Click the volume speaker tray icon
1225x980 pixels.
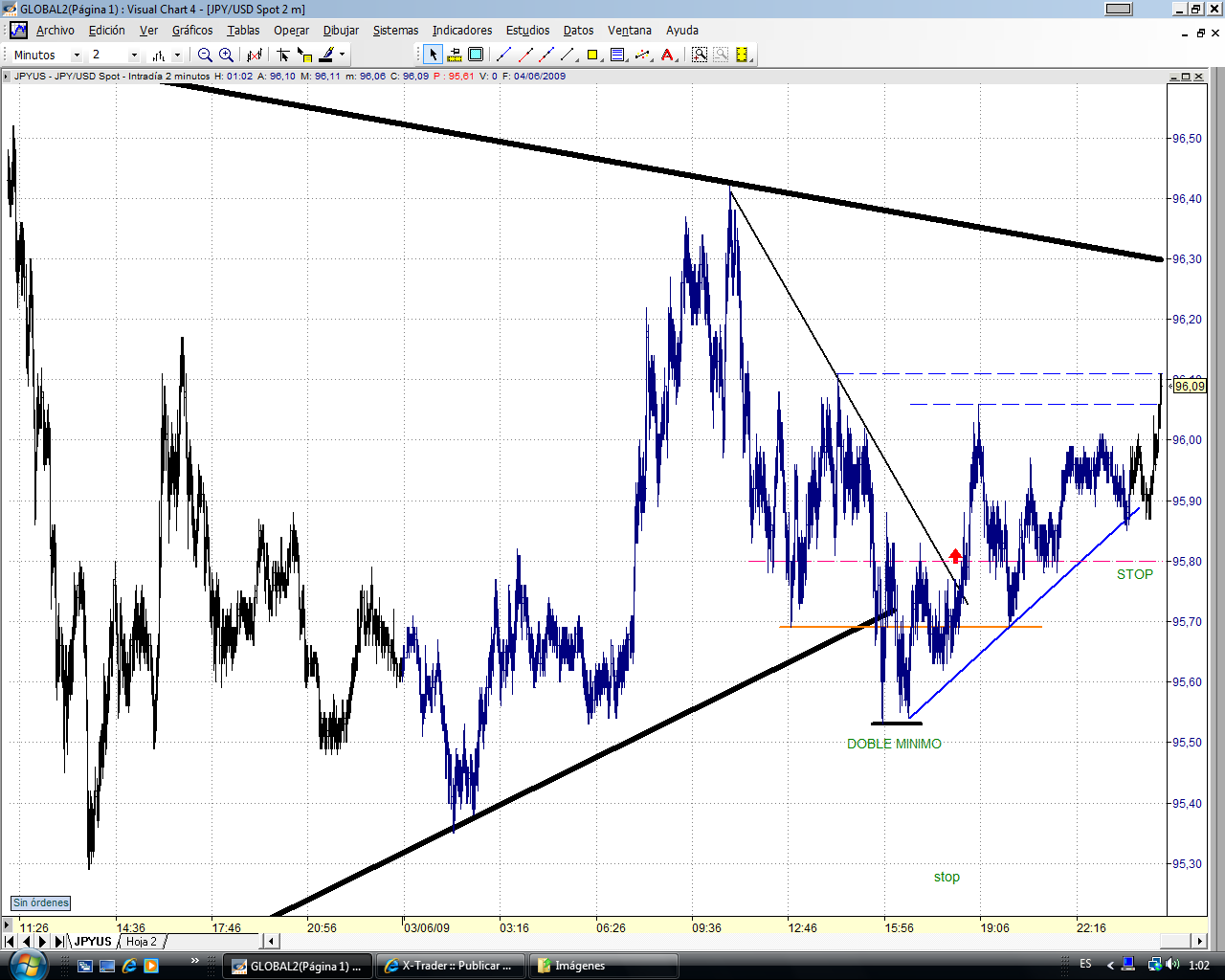coord(1174,965)
